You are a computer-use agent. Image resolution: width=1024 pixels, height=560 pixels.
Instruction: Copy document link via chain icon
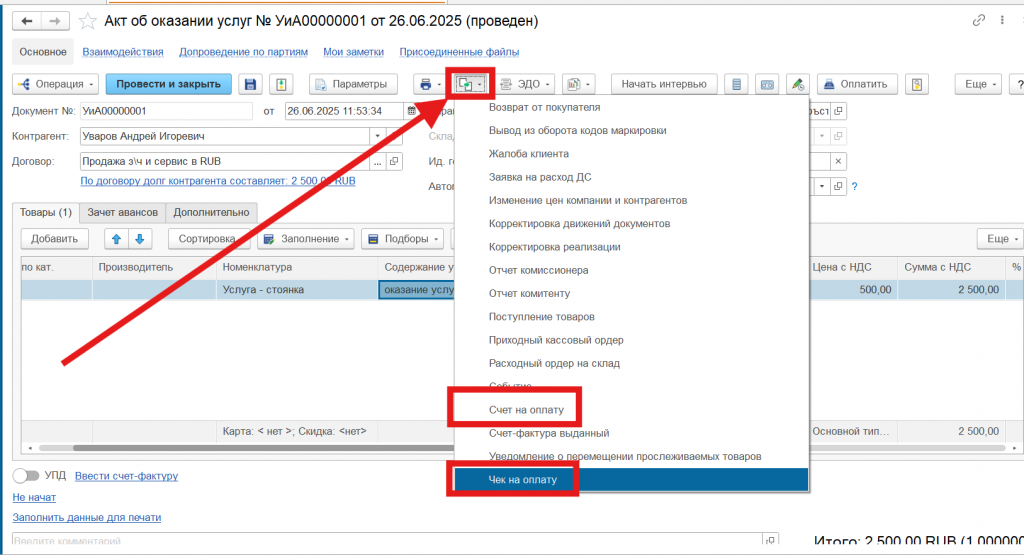click(977, 21)
